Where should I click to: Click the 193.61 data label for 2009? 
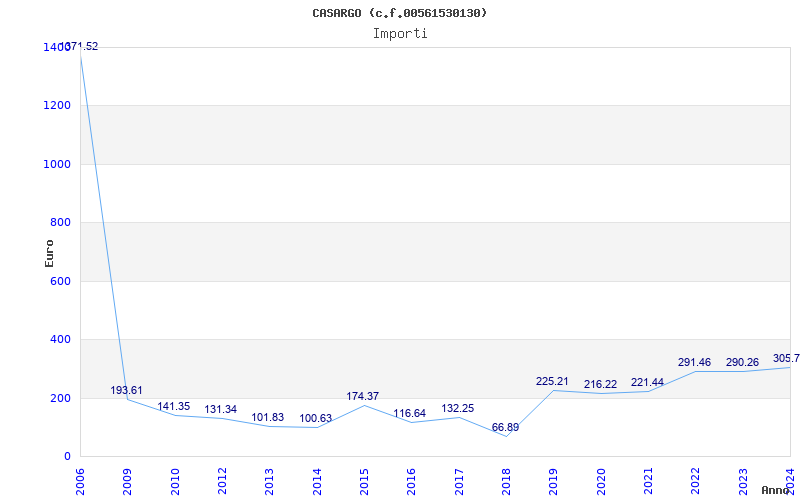pos(127,390)
